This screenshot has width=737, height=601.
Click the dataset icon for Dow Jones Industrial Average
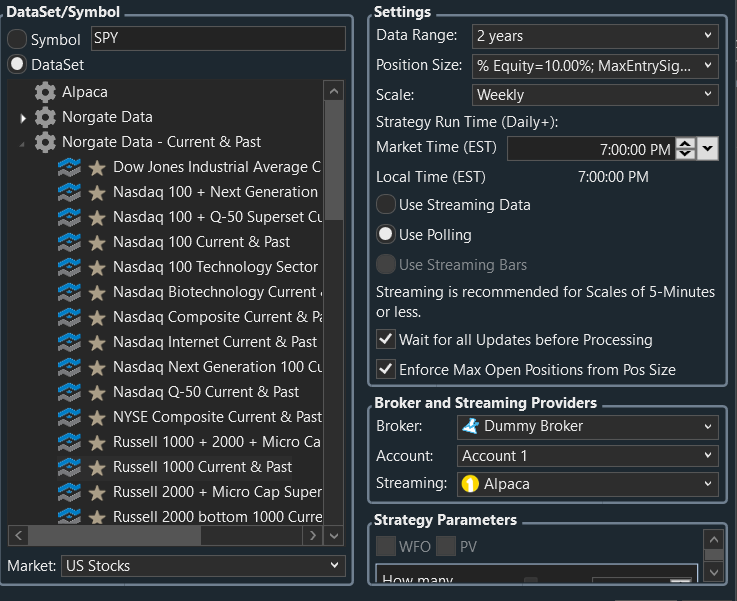point(69,167)
